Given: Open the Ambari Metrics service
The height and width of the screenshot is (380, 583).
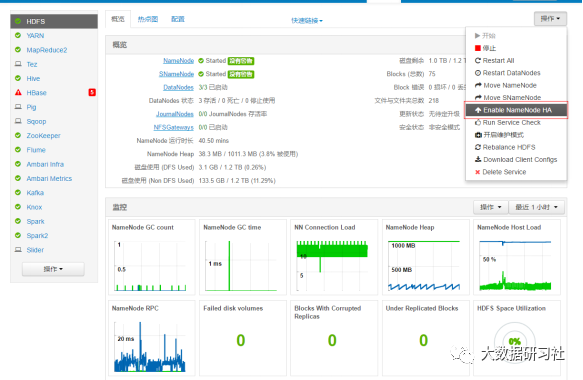Looking at the screenshot, I should tap(49, 178).
